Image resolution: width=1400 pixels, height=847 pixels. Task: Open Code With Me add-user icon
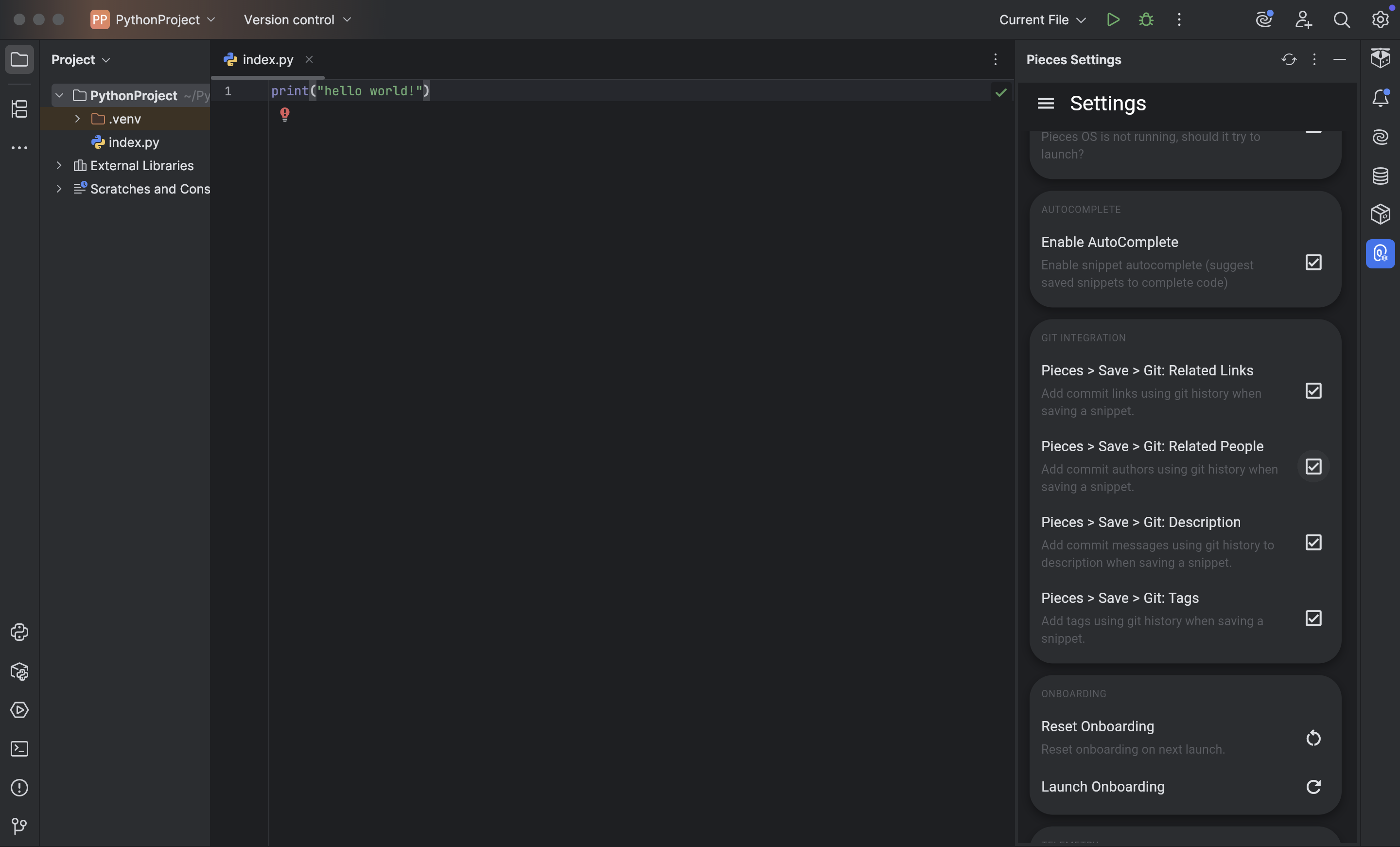(x=1303, y=20)
